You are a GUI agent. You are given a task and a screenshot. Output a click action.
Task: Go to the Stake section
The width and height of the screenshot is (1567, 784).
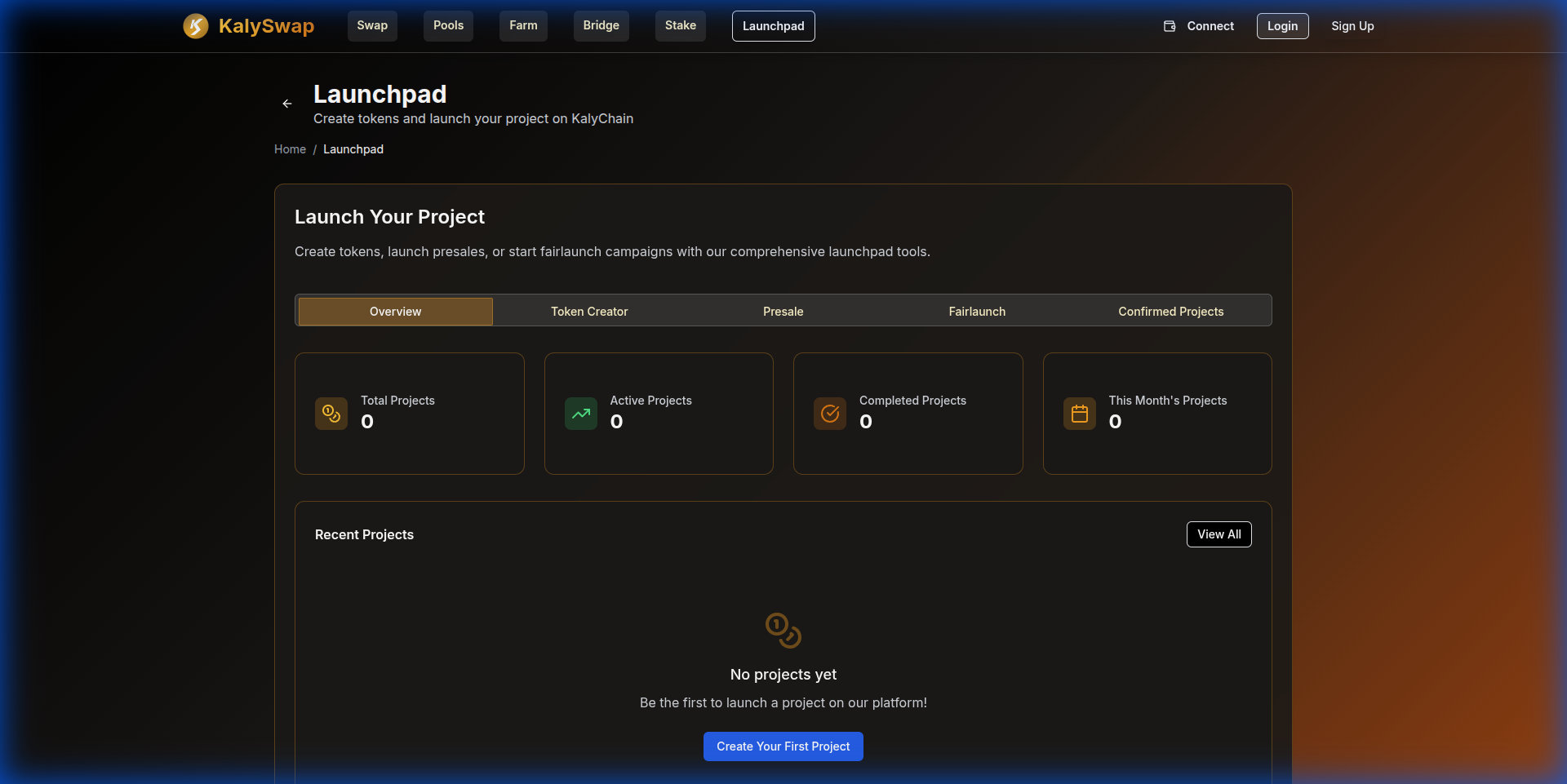click(x=680, y=25)
